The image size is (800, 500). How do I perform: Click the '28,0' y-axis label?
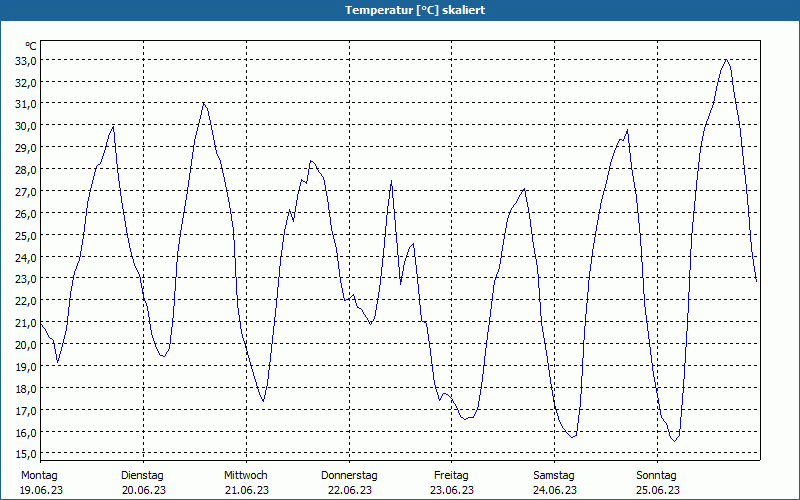click(26, 170)
